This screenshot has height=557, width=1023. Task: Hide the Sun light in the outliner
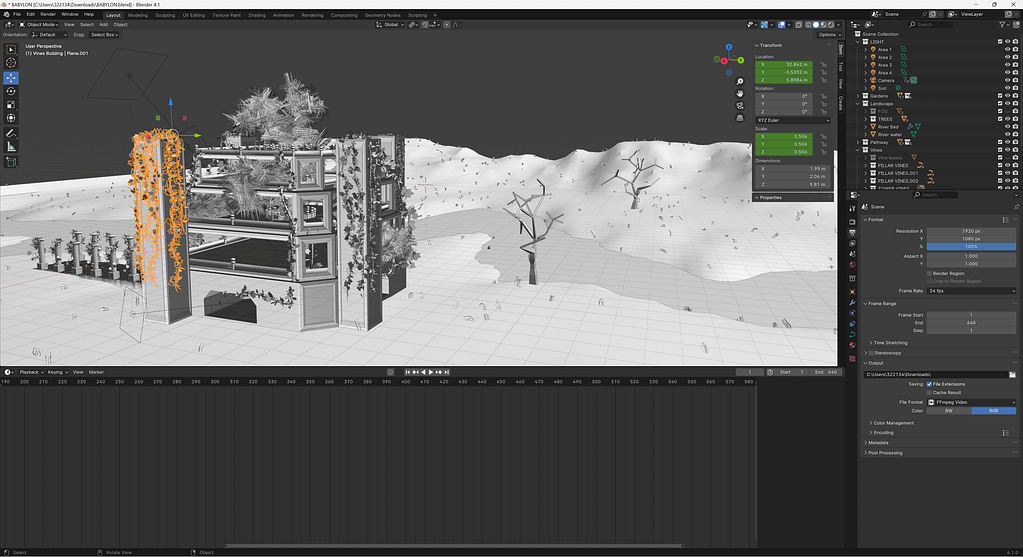(x=1007, y=88)
